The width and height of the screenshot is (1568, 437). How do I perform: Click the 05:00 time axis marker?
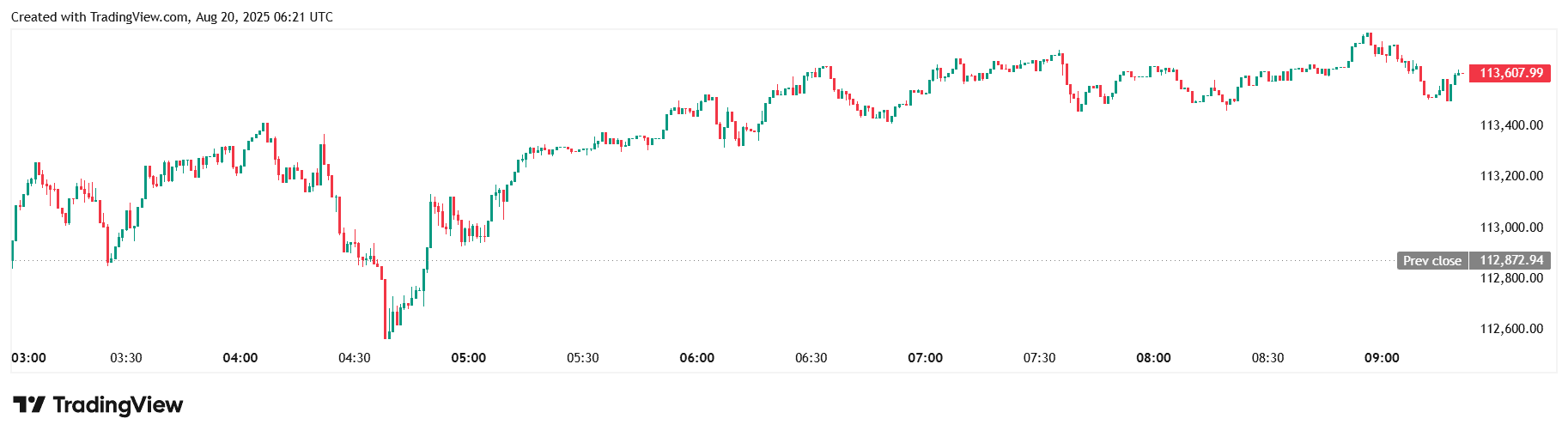468,358
